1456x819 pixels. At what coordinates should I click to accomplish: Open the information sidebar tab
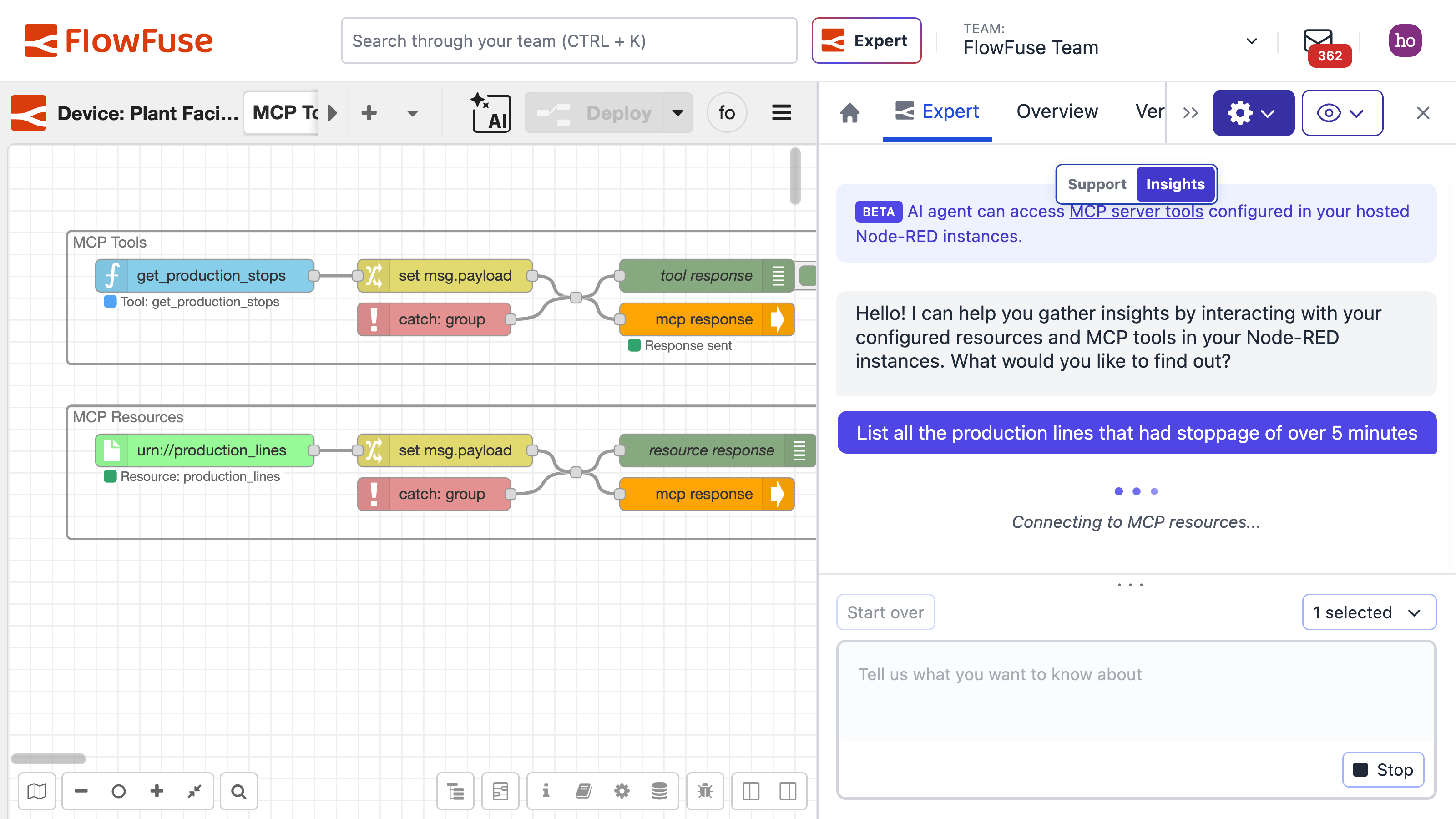tap(546, 791)
